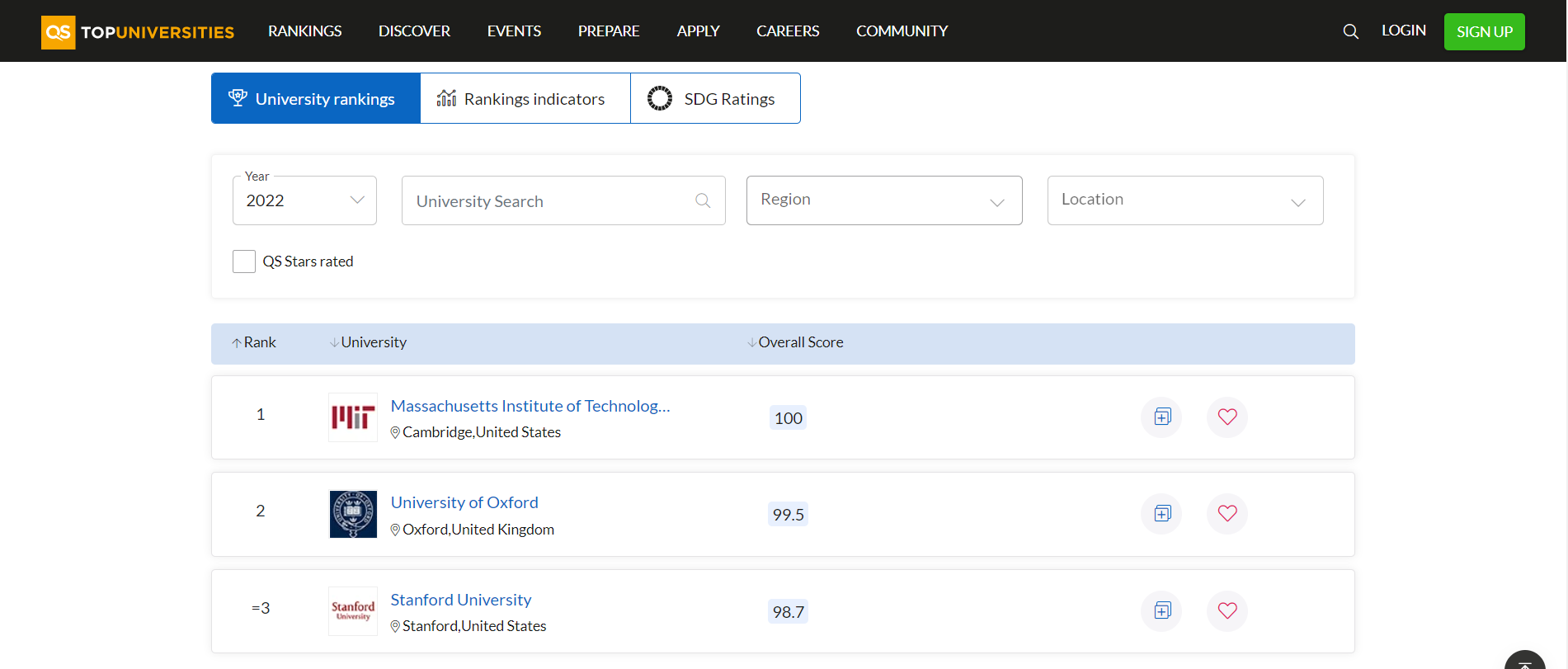
Task: Add University of Oxford to the compare list
Action: point(1162,513)
